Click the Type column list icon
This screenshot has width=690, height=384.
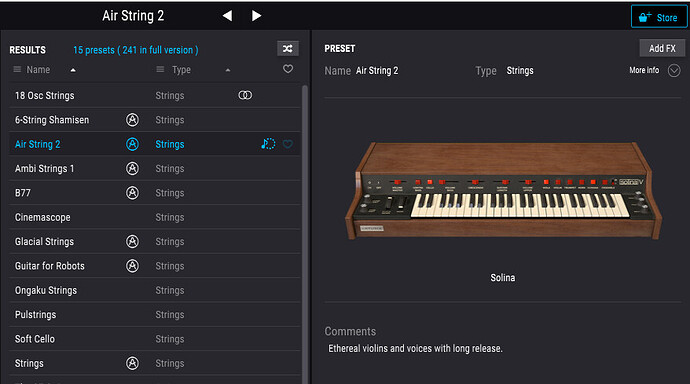coord(160,69)
